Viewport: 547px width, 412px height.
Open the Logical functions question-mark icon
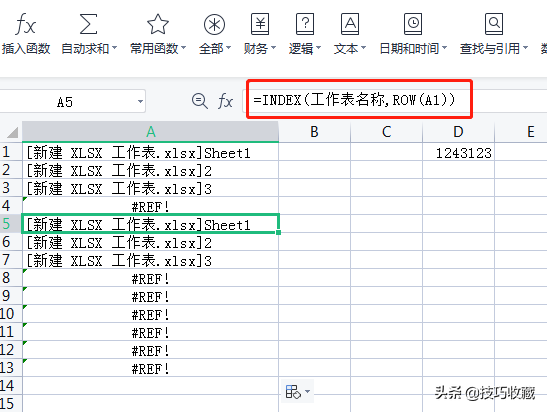(x=305, y=24)
